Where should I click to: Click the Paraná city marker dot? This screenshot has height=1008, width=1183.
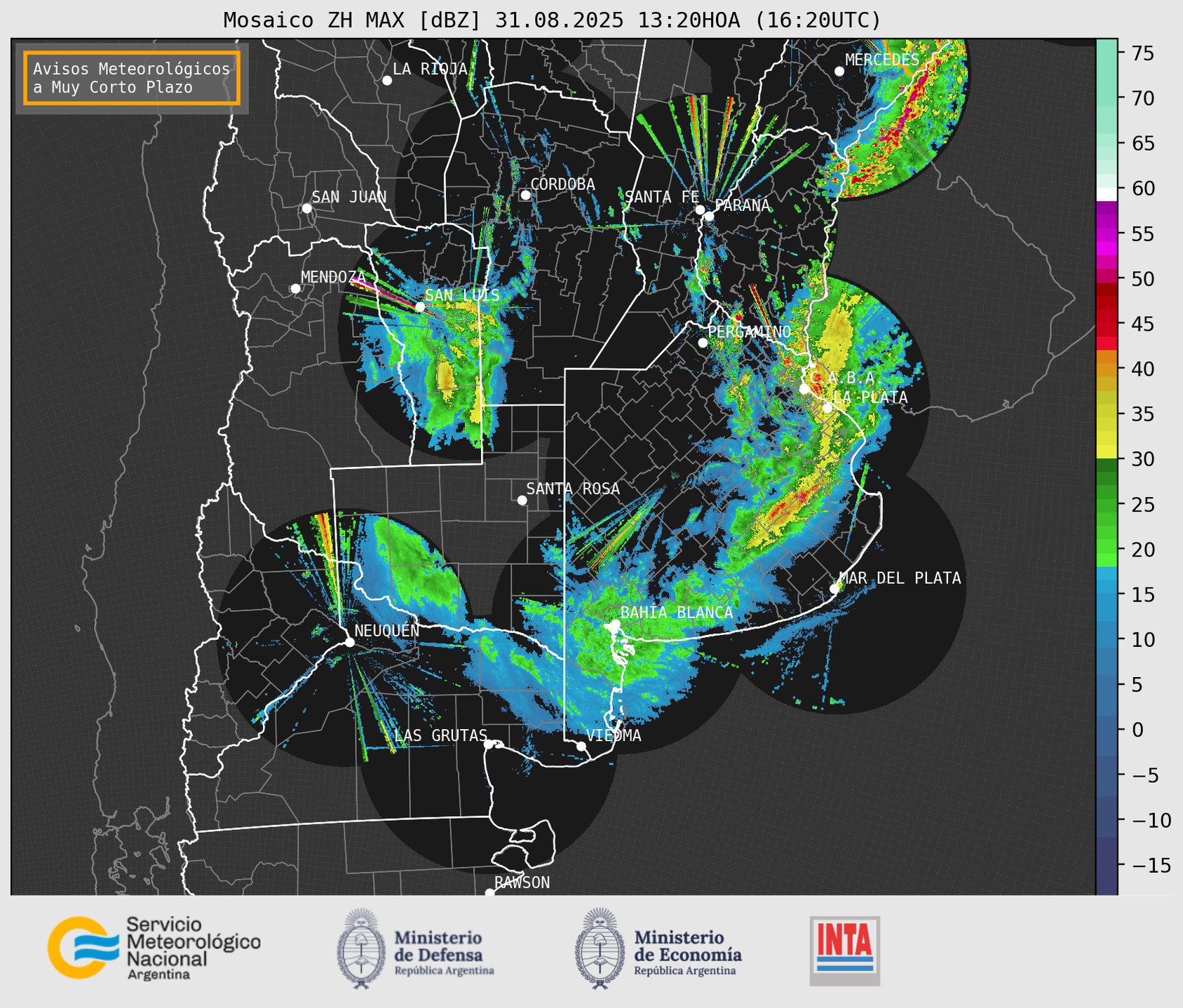[710, 216]
